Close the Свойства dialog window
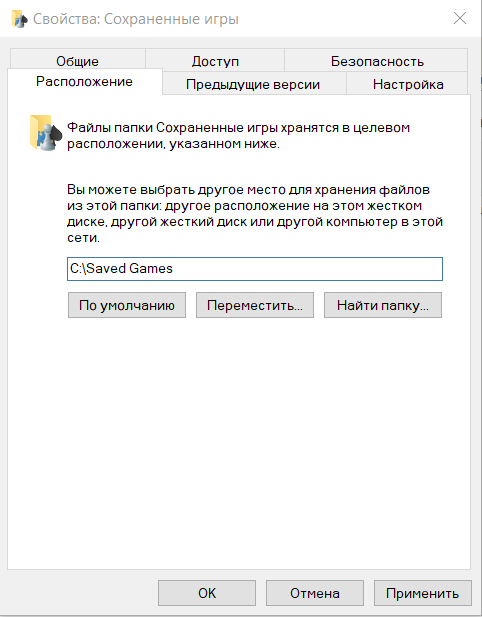 click(x=460, y=18)
